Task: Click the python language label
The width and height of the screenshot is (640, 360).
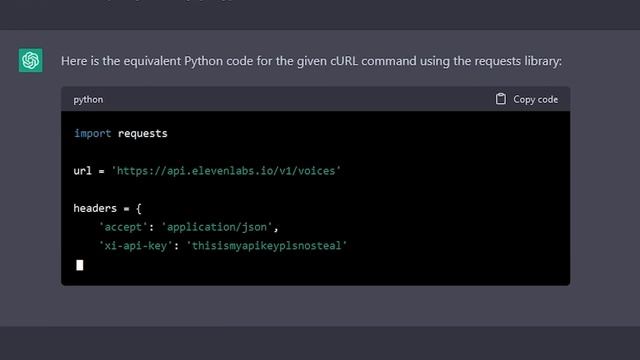Action: click(88, 100)
